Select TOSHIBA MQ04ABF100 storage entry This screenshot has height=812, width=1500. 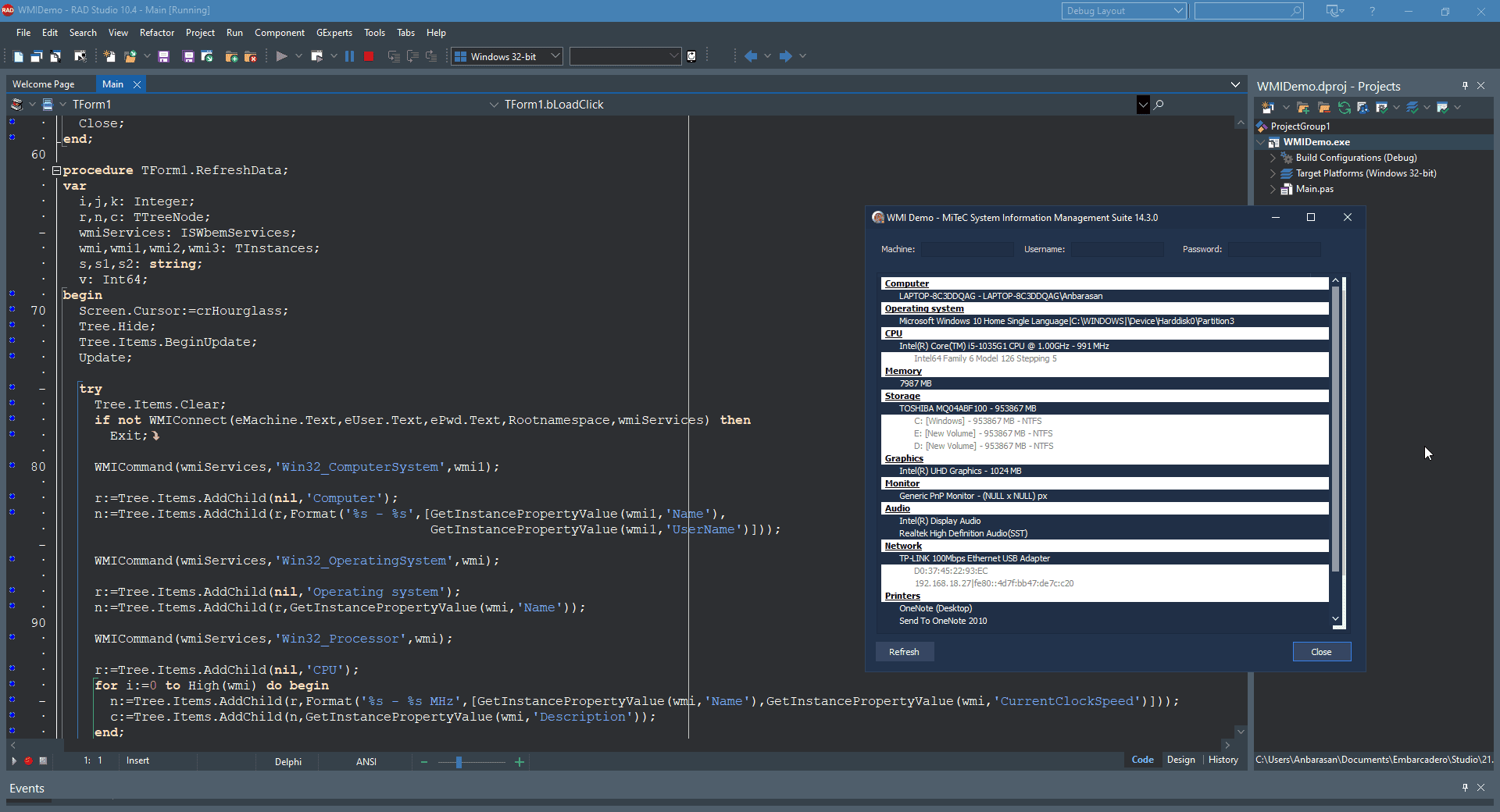pyautogui.click(x=967, y=408)
